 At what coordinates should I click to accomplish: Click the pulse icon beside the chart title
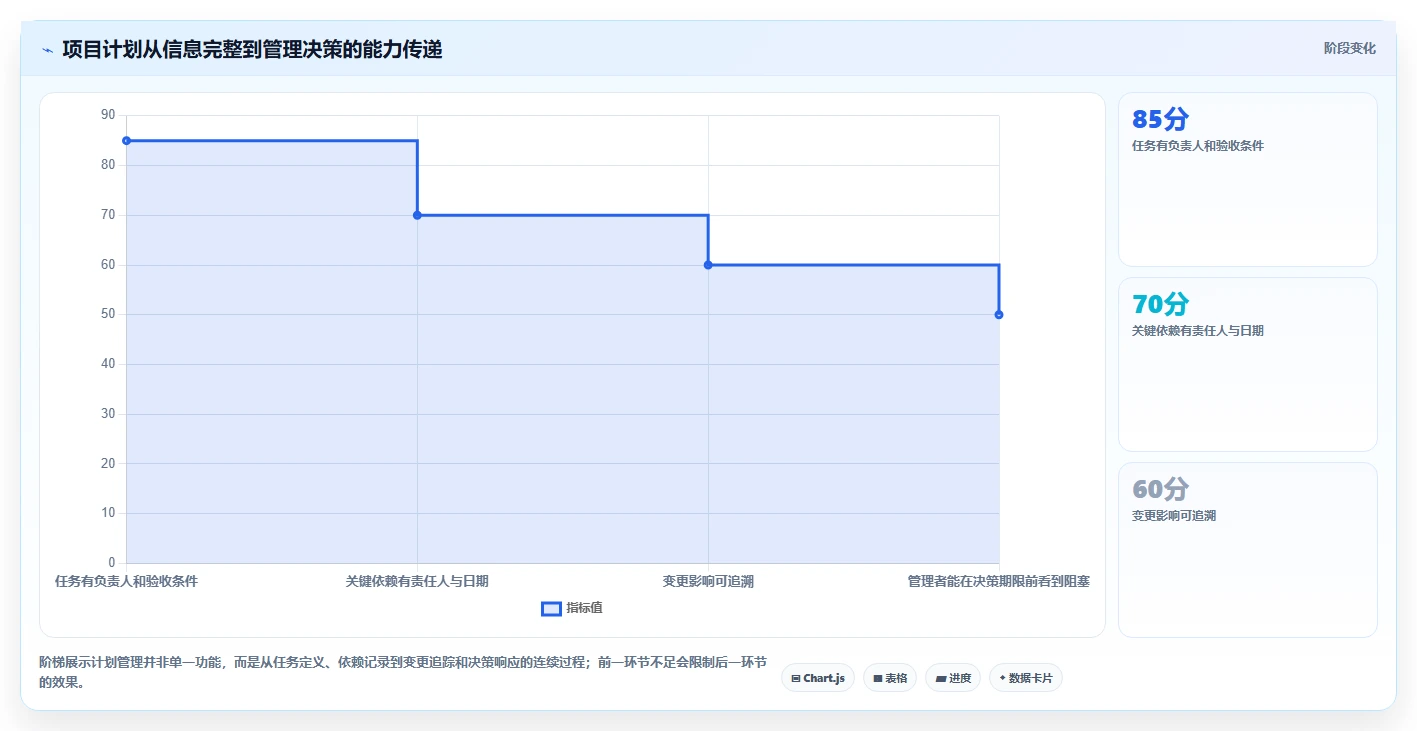coord(47,49)
